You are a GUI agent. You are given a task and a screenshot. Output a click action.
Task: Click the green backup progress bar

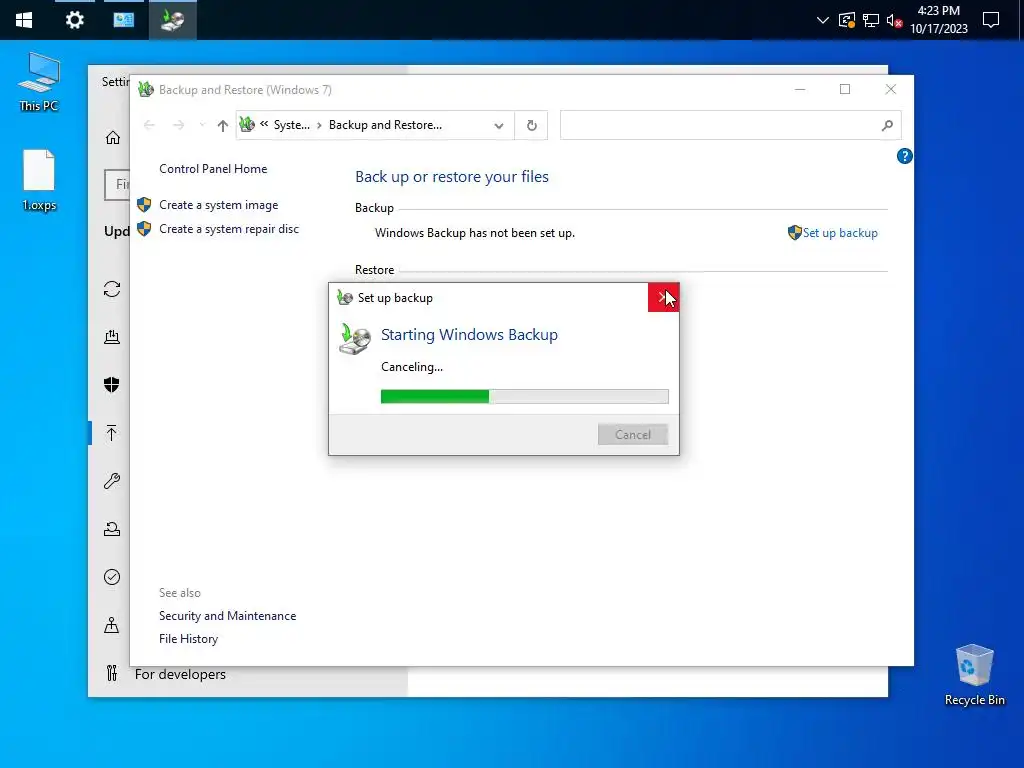tap(524, 396)
